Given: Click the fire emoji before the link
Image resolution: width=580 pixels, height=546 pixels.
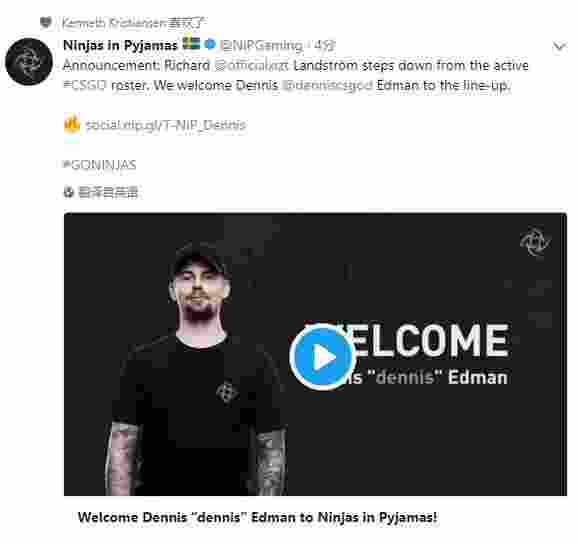Looking at the screenshot, I should coord(72,124).
